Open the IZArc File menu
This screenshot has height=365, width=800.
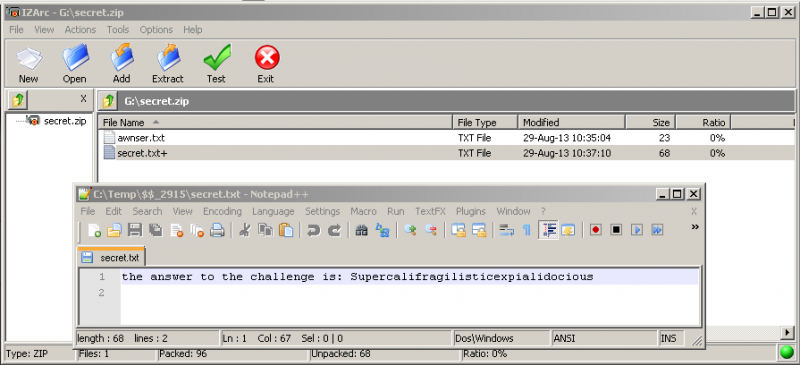pyautogui.click(x=16, y=30)
